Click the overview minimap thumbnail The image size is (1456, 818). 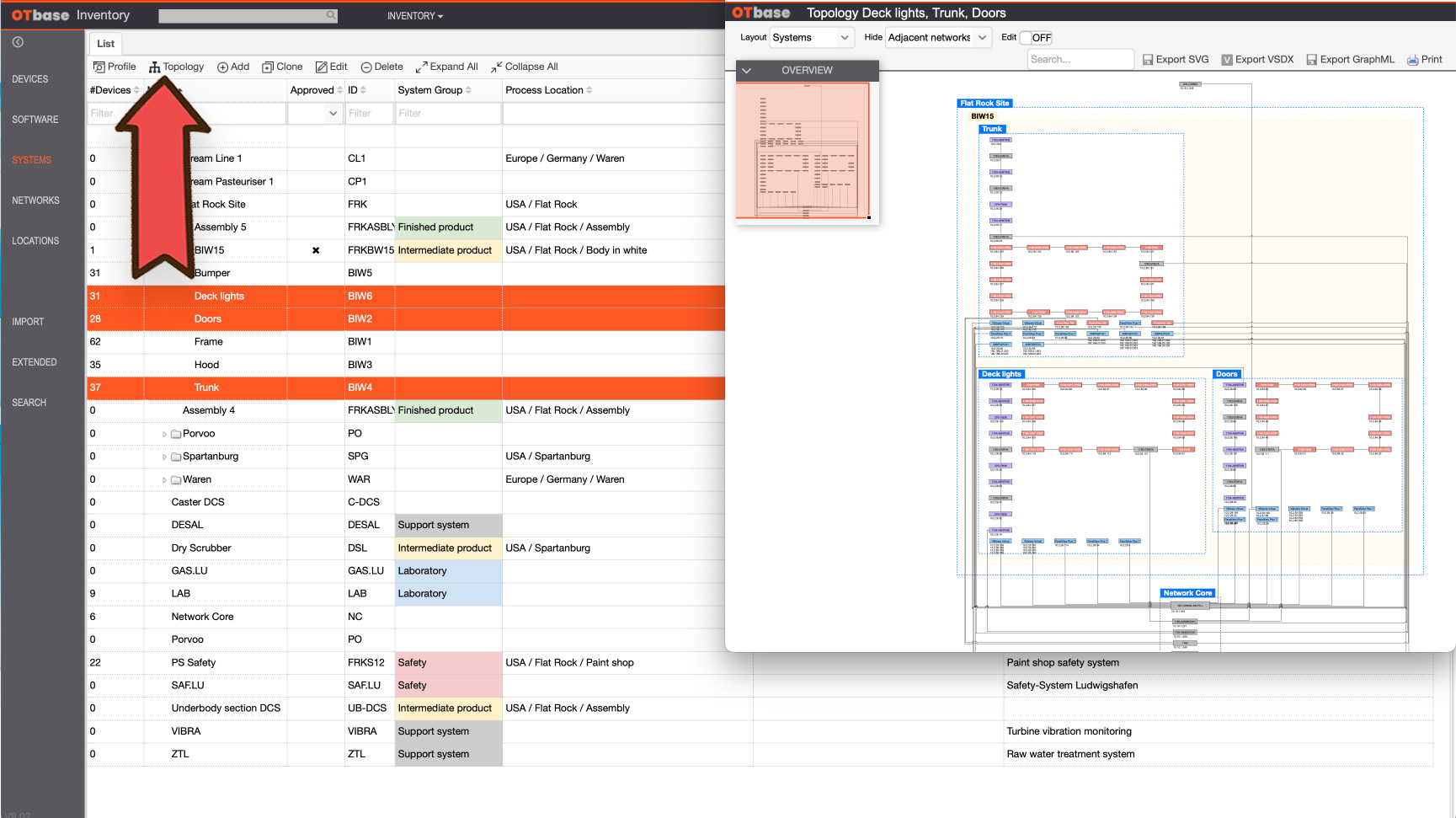point(803,151)
